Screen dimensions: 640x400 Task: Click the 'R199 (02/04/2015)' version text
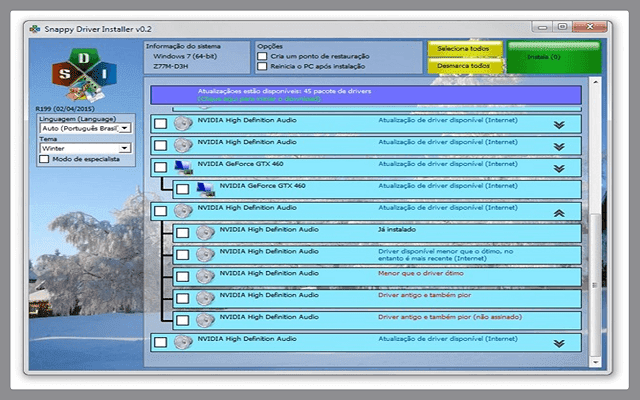point(65,109)
